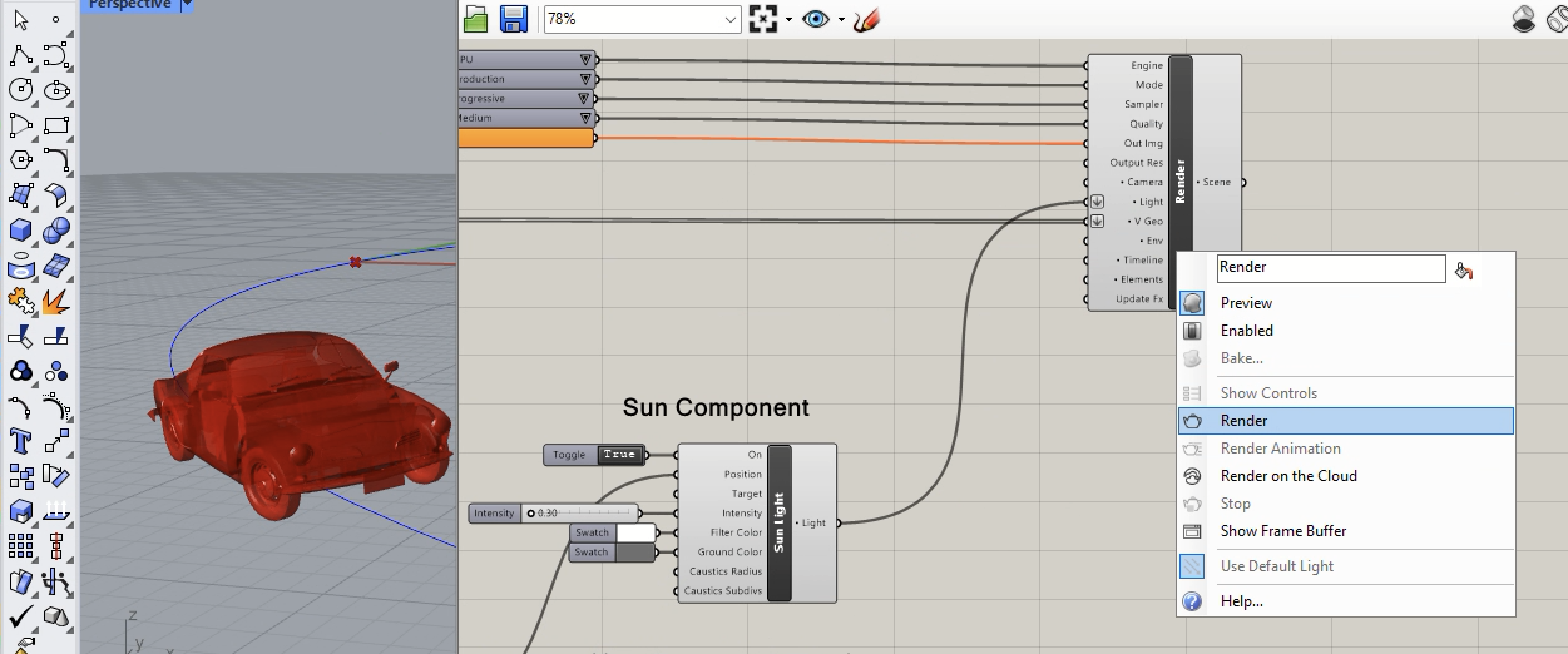Choose Render on the Cloud
Viewport: 1568px width, 654px height.
(1346, 476)
